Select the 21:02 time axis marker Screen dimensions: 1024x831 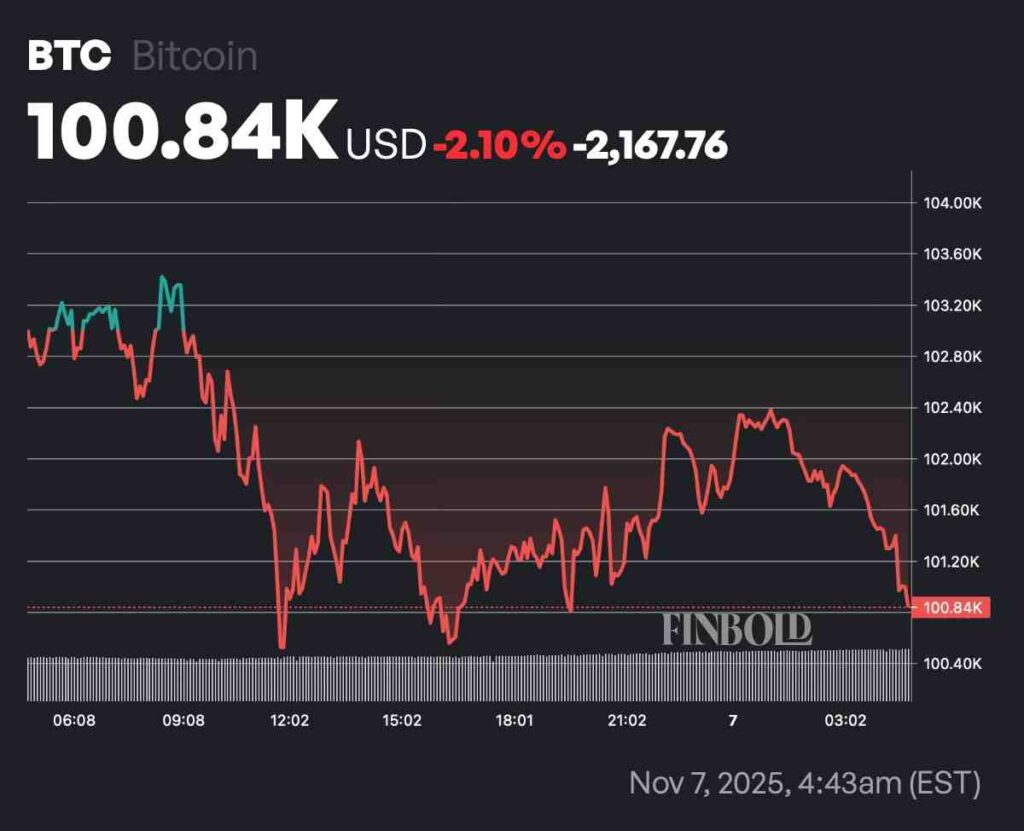click(626, 721)
